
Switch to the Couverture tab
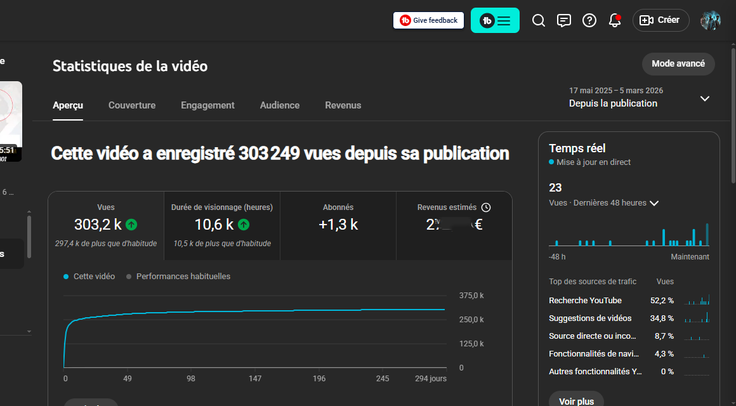132,105
